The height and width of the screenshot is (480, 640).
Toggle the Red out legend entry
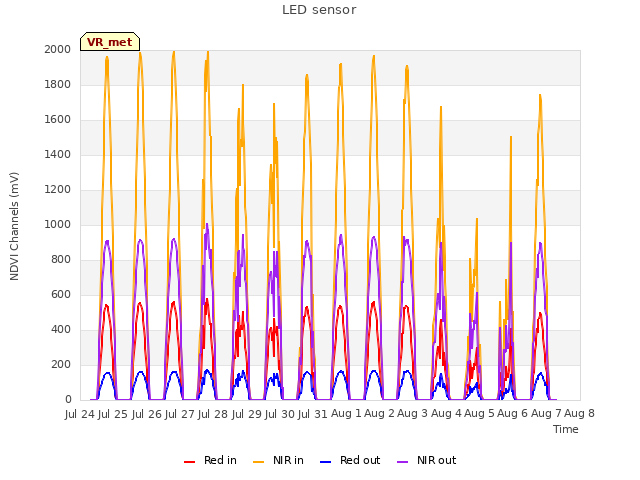350,460
